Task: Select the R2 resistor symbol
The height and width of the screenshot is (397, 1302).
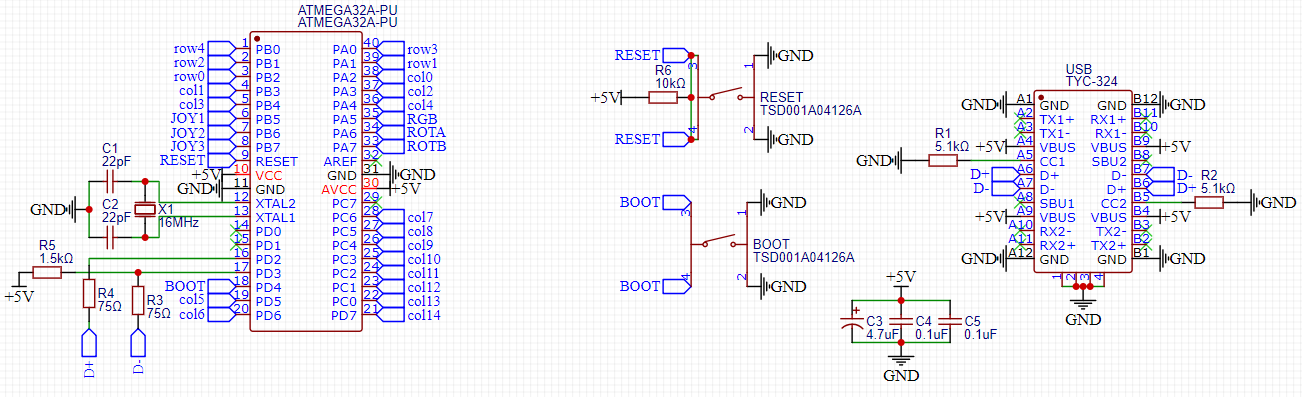Action: (1208, 203)
